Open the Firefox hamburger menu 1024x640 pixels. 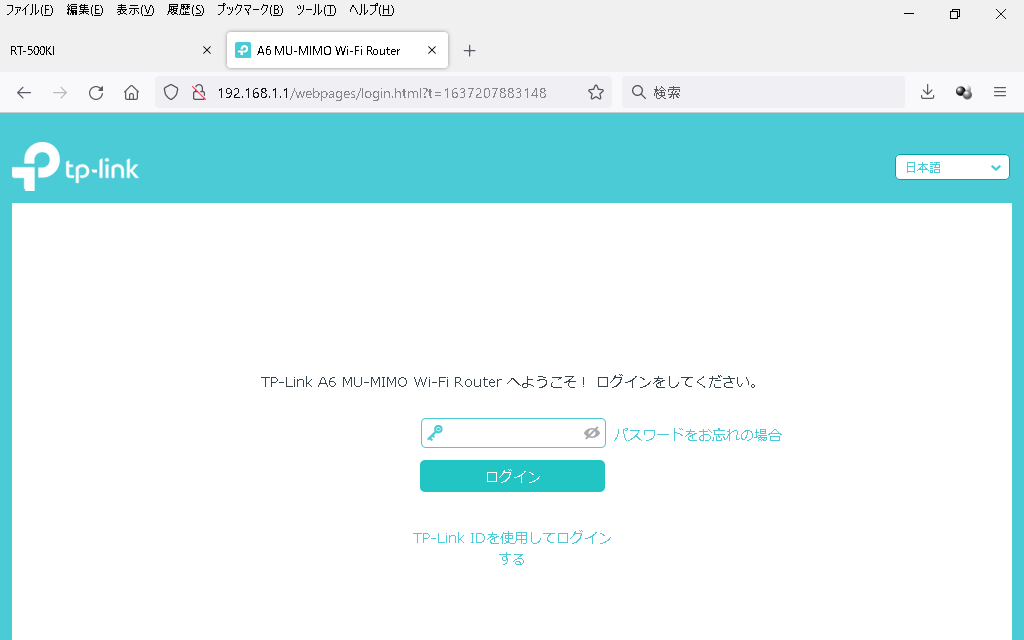tap(999, 93)
